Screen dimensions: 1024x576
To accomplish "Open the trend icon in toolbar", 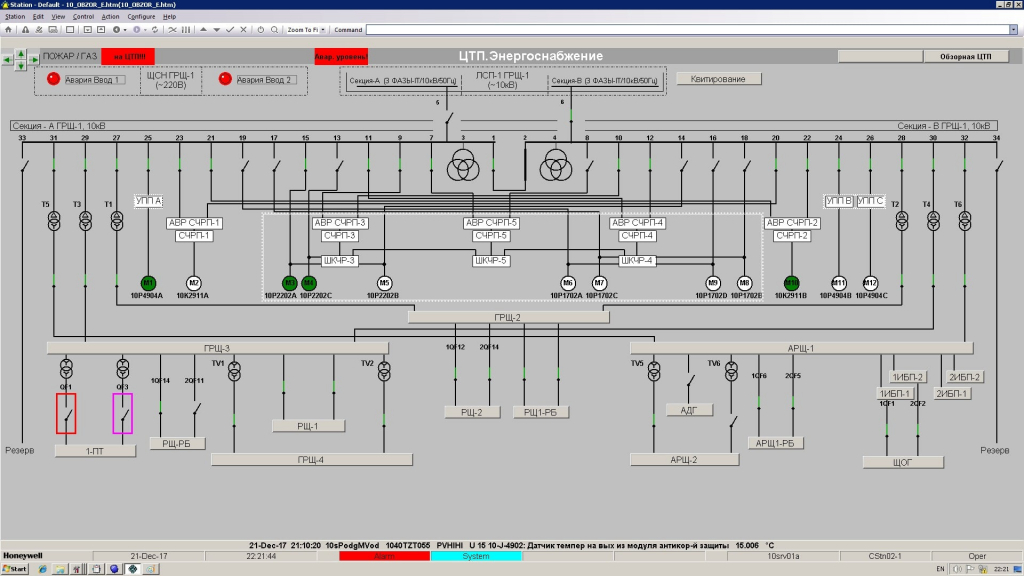I will [172, 29].
